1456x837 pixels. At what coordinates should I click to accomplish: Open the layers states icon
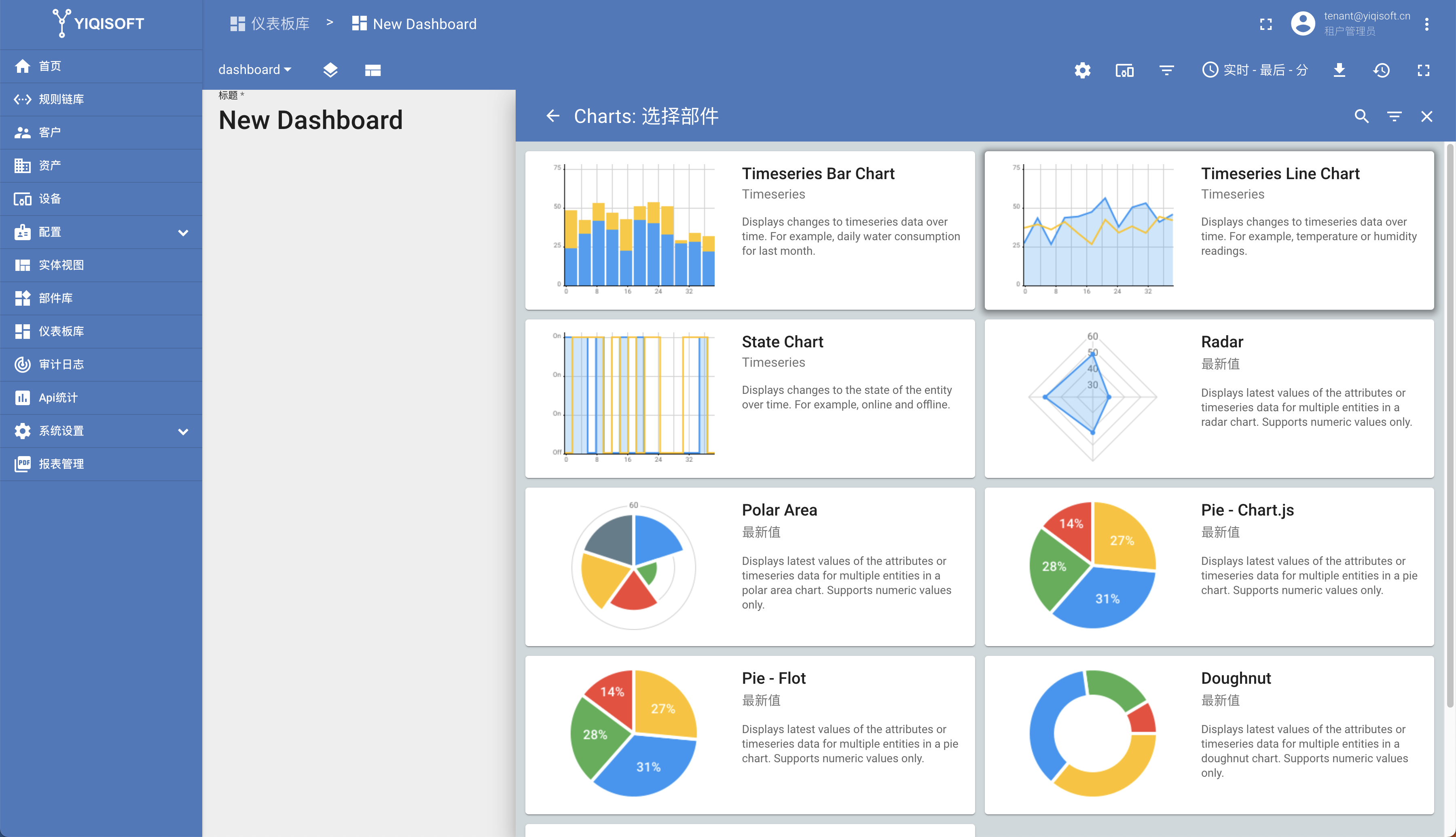[x=330, y=70]
